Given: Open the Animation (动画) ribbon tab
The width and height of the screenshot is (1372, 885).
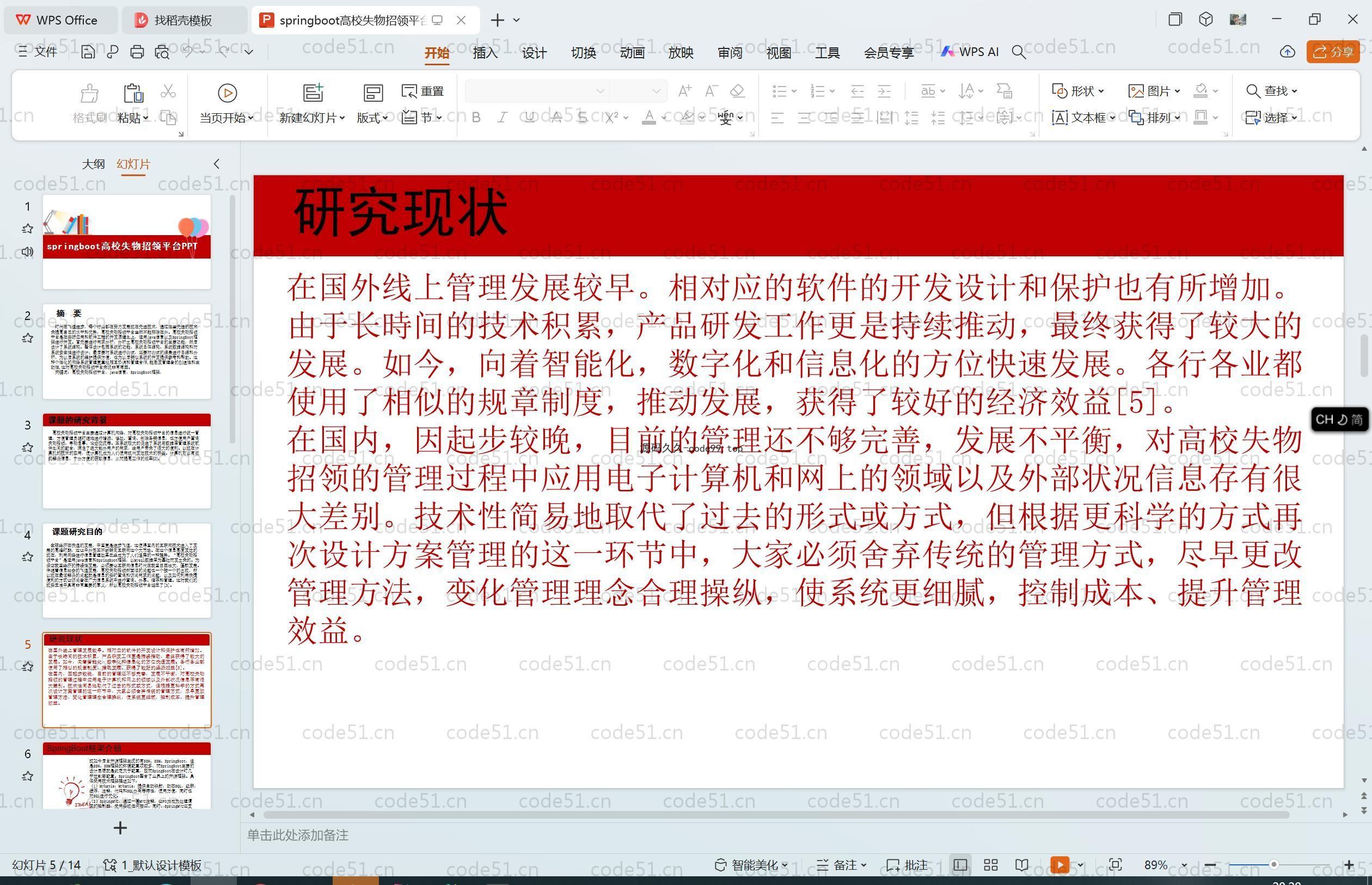Looking at the screenshot, I should (x=632, y=52).
